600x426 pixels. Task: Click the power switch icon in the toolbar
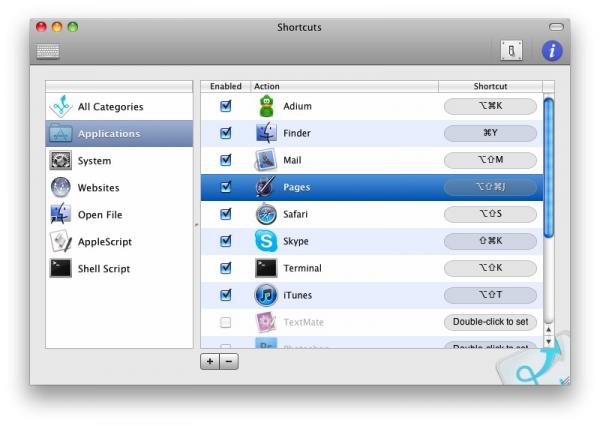point(512,51)
